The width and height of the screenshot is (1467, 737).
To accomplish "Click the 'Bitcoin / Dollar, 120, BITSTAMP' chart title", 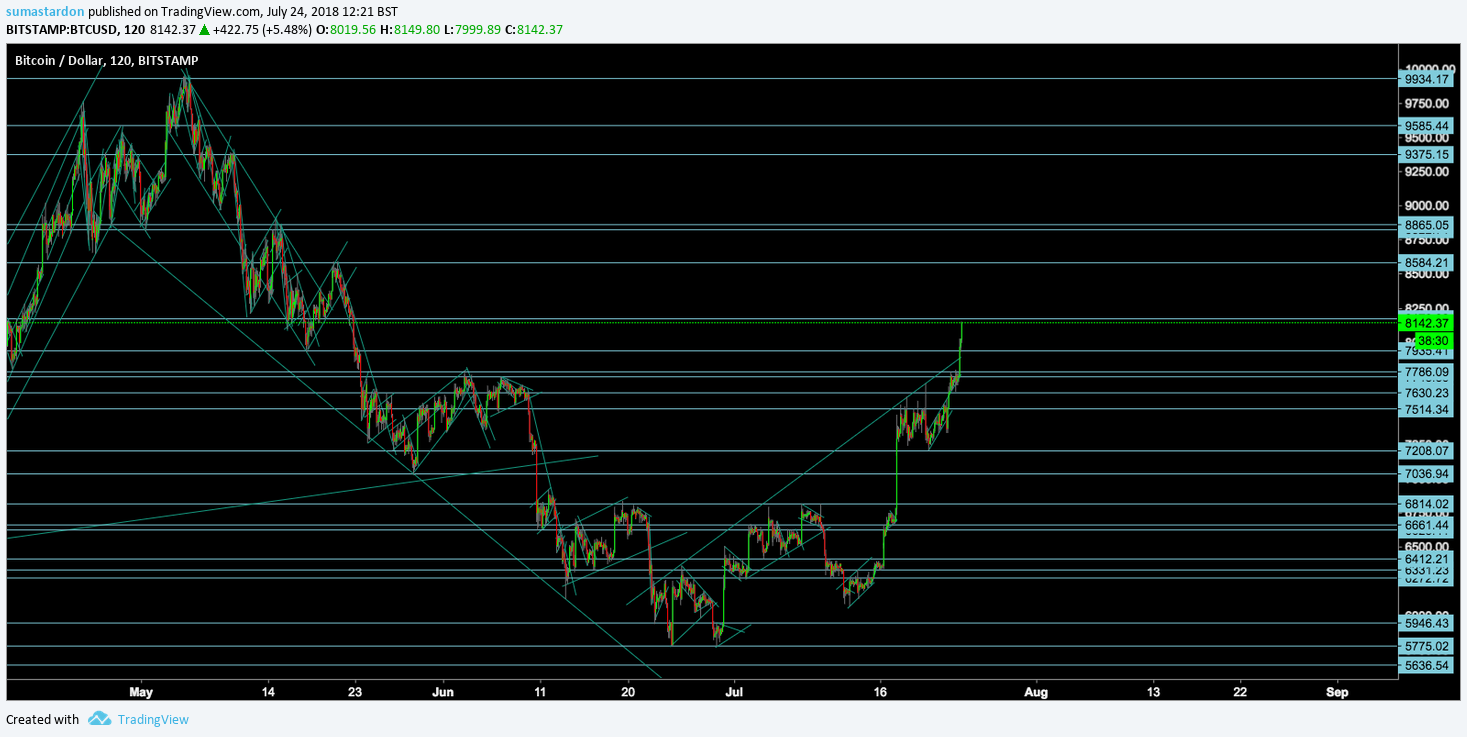I will pyautogui.click(x=106, y=61).
